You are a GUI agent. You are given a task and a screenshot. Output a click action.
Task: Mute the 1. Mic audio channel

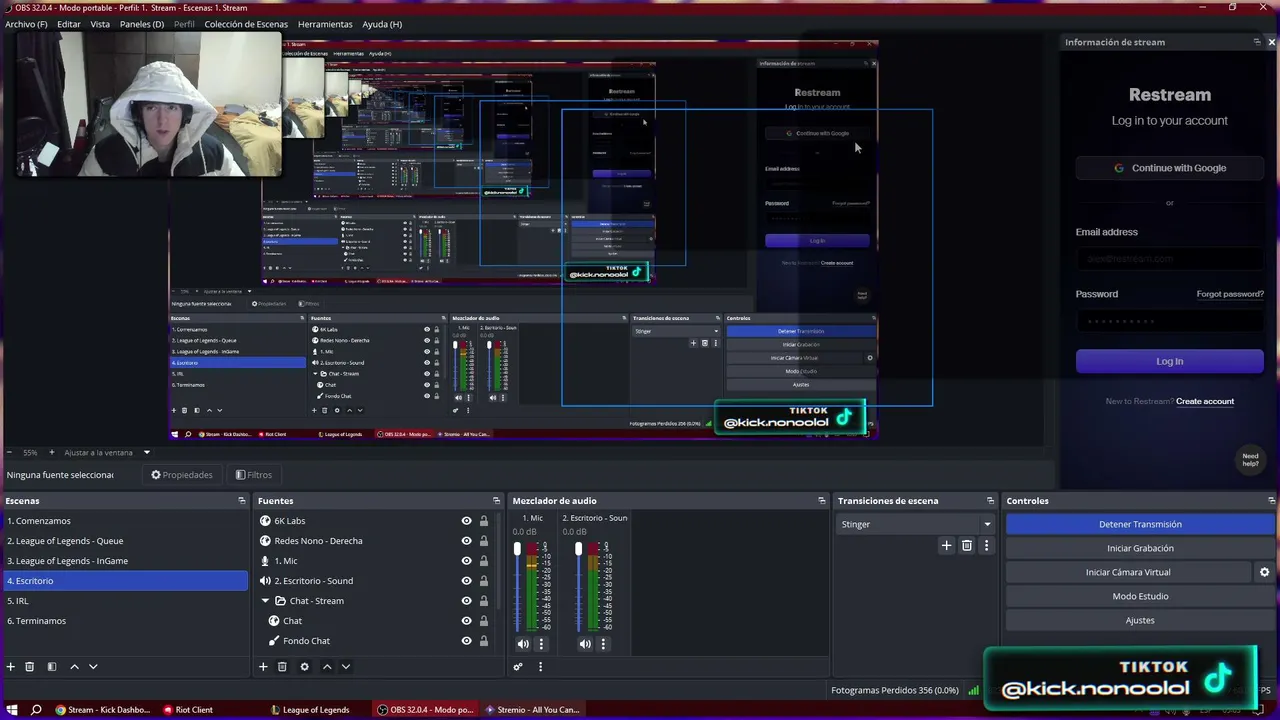(523, 644)
